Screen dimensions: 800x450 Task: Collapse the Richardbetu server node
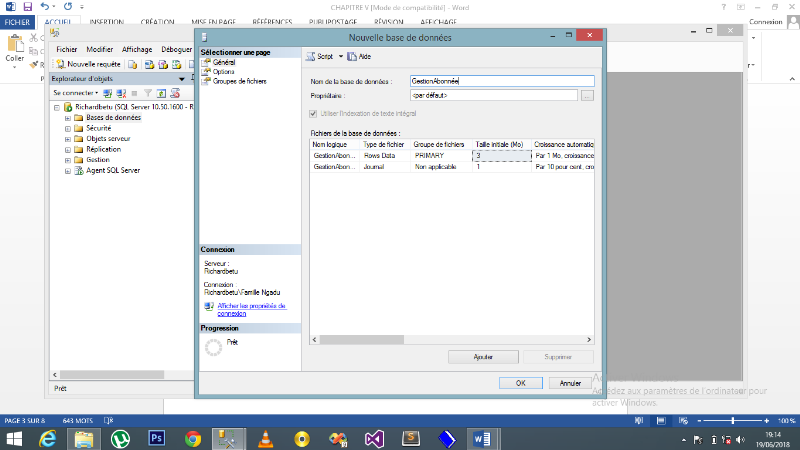pyautogui.click(x=57, y=108)
